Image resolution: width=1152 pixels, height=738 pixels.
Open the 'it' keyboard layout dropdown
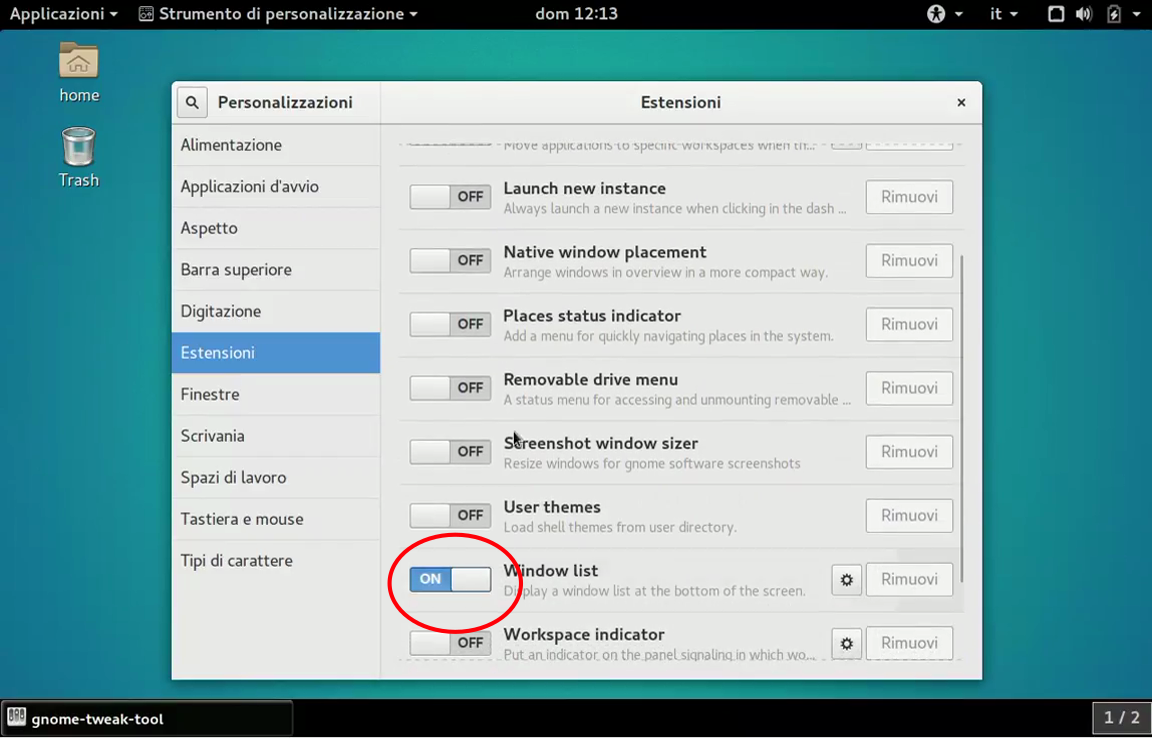1003,14
